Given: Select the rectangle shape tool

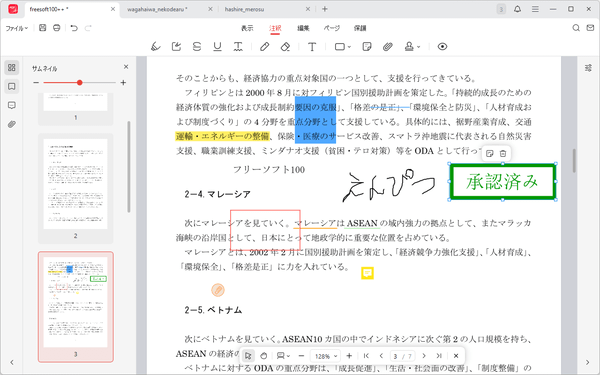Looking at the screenshot, I should tap(339, 47).
